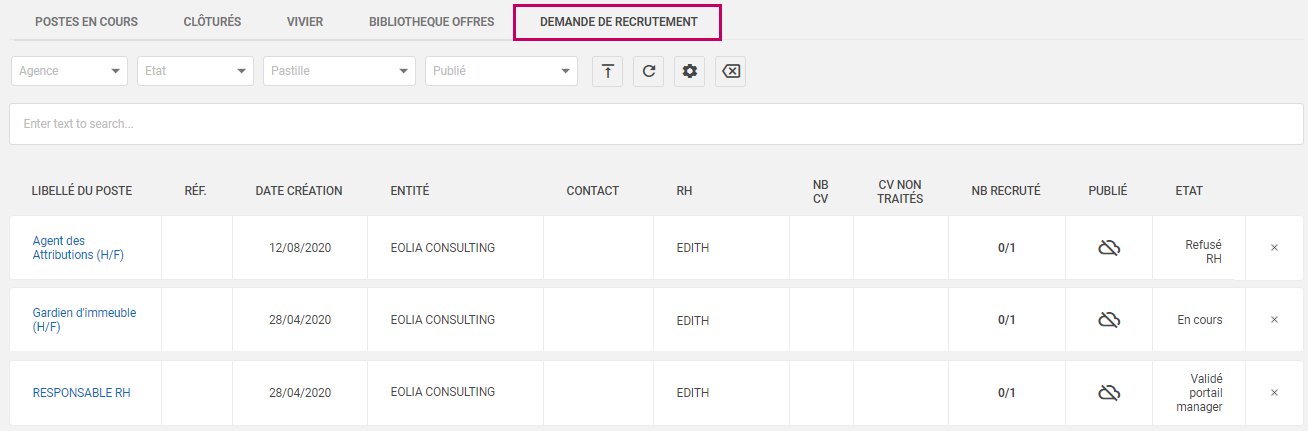This screenshot has width=1308, height=431.
Task: Click unpublished cloud icon for Agent des Attributions
Action: 1108,248
